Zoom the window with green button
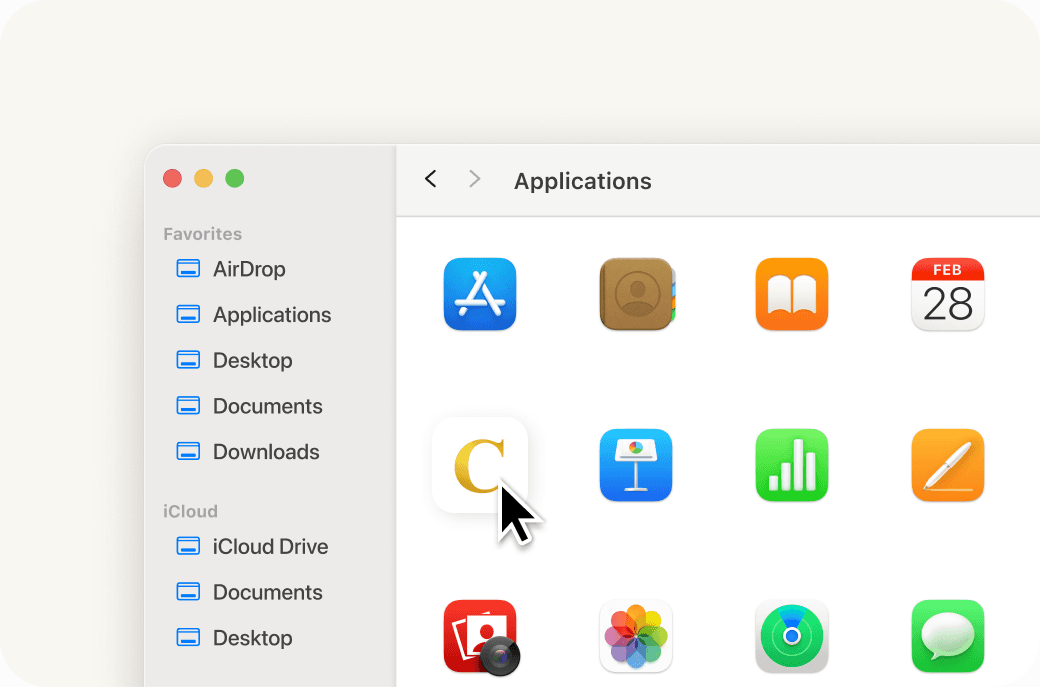This screenshot has height=687, width=1040. [x=235, y=178]
